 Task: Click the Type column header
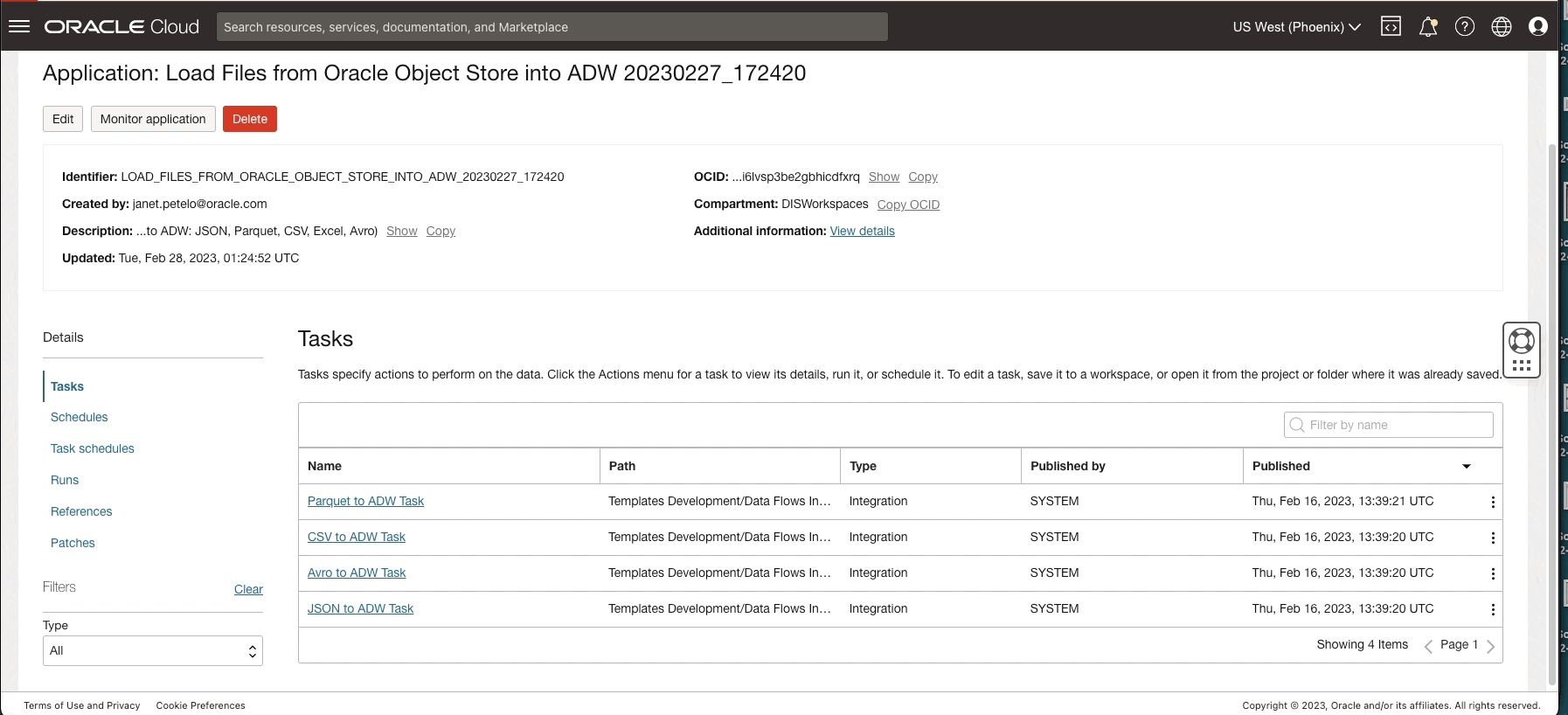tap(931, 466)
